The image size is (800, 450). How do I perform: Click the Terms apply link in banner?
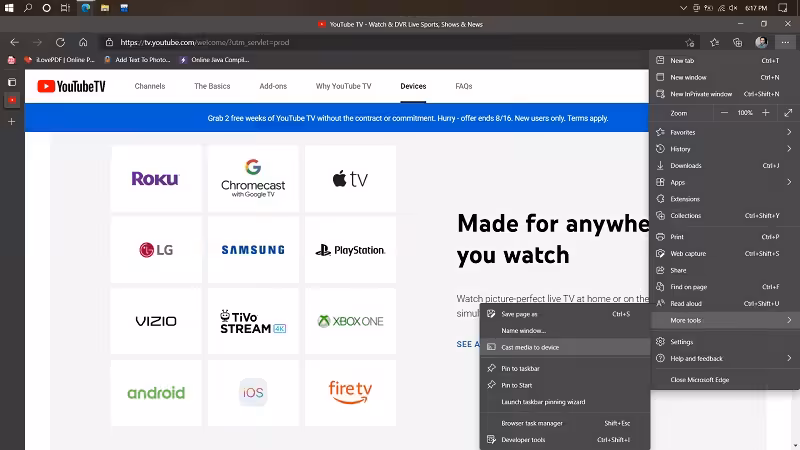coord(588,118)
